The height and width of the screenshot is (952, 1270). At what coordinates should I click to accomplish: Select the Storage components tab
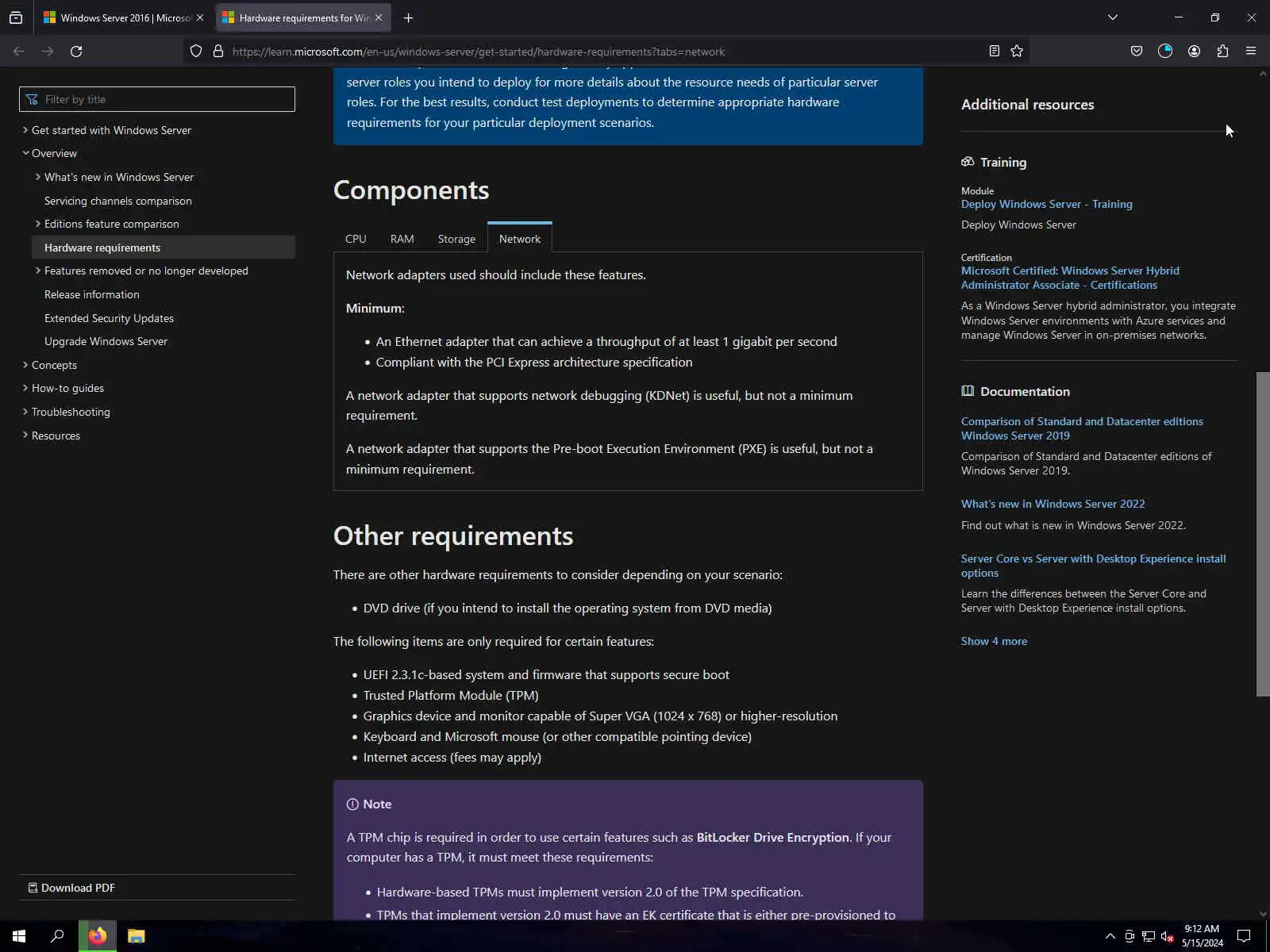coord(456,239)
